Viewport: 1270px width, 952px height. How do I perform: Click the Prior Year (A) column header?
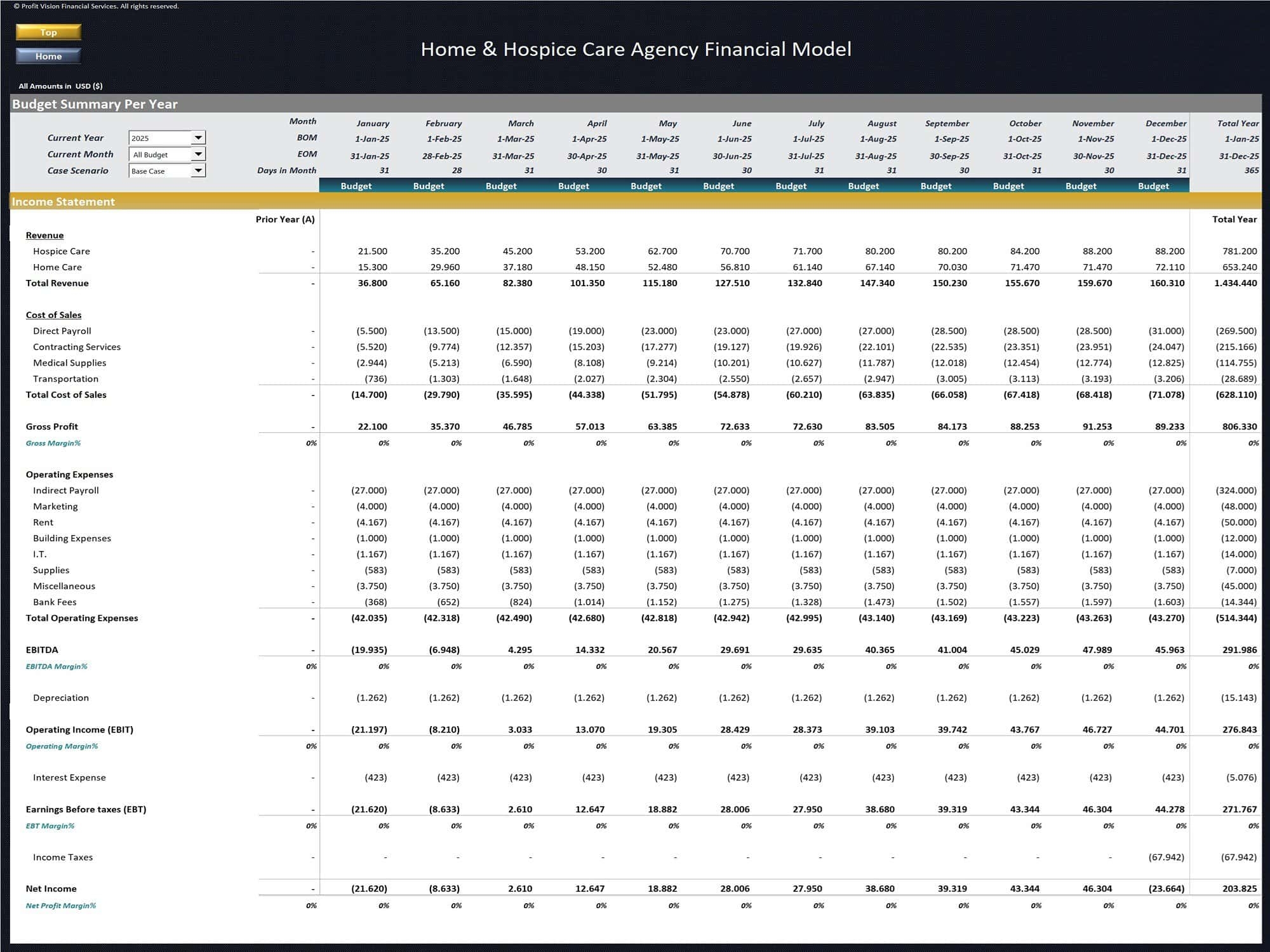(283, 218)
